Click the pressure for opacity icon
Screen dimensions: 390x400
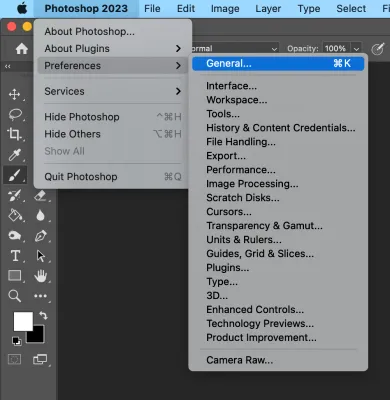pyautogui.click(x=377, y=49)
